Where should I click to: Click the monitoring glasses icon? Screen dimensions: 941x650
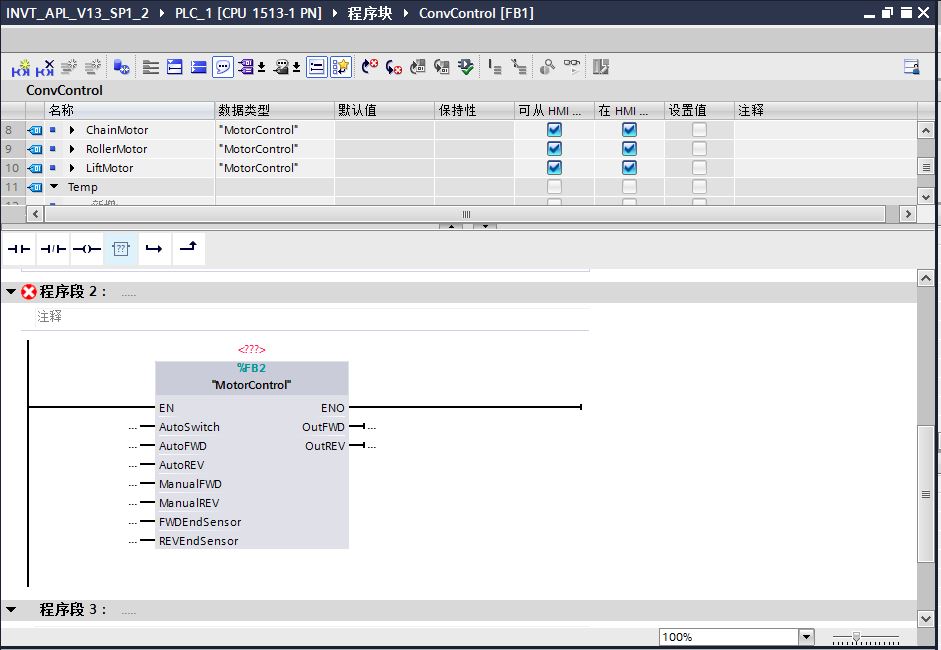pos(572,67)
